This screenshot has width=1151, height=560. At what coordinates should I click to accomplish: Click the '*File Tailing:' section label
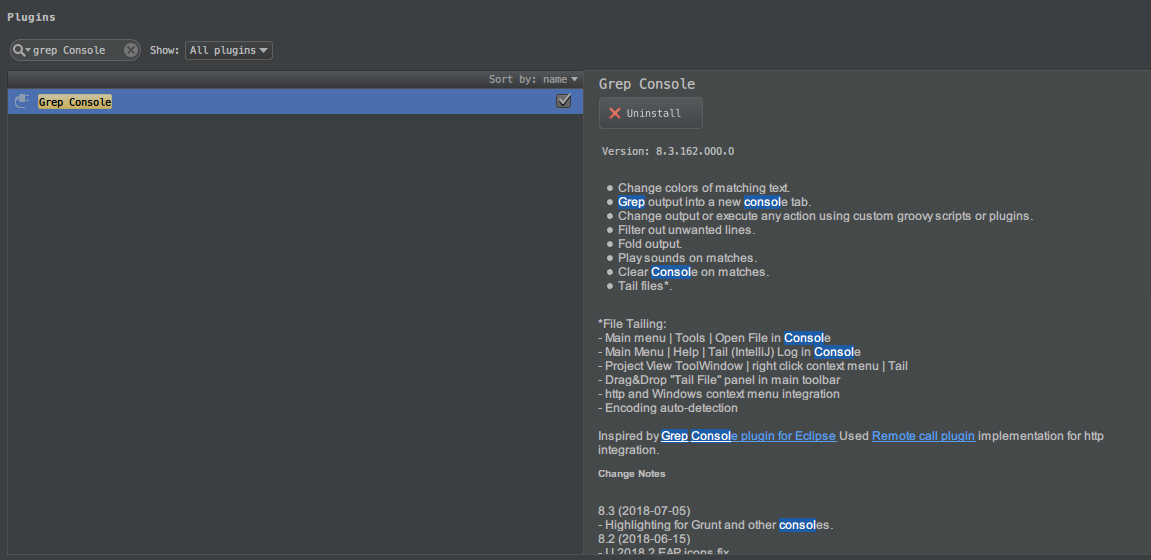[x=632, y=324]
